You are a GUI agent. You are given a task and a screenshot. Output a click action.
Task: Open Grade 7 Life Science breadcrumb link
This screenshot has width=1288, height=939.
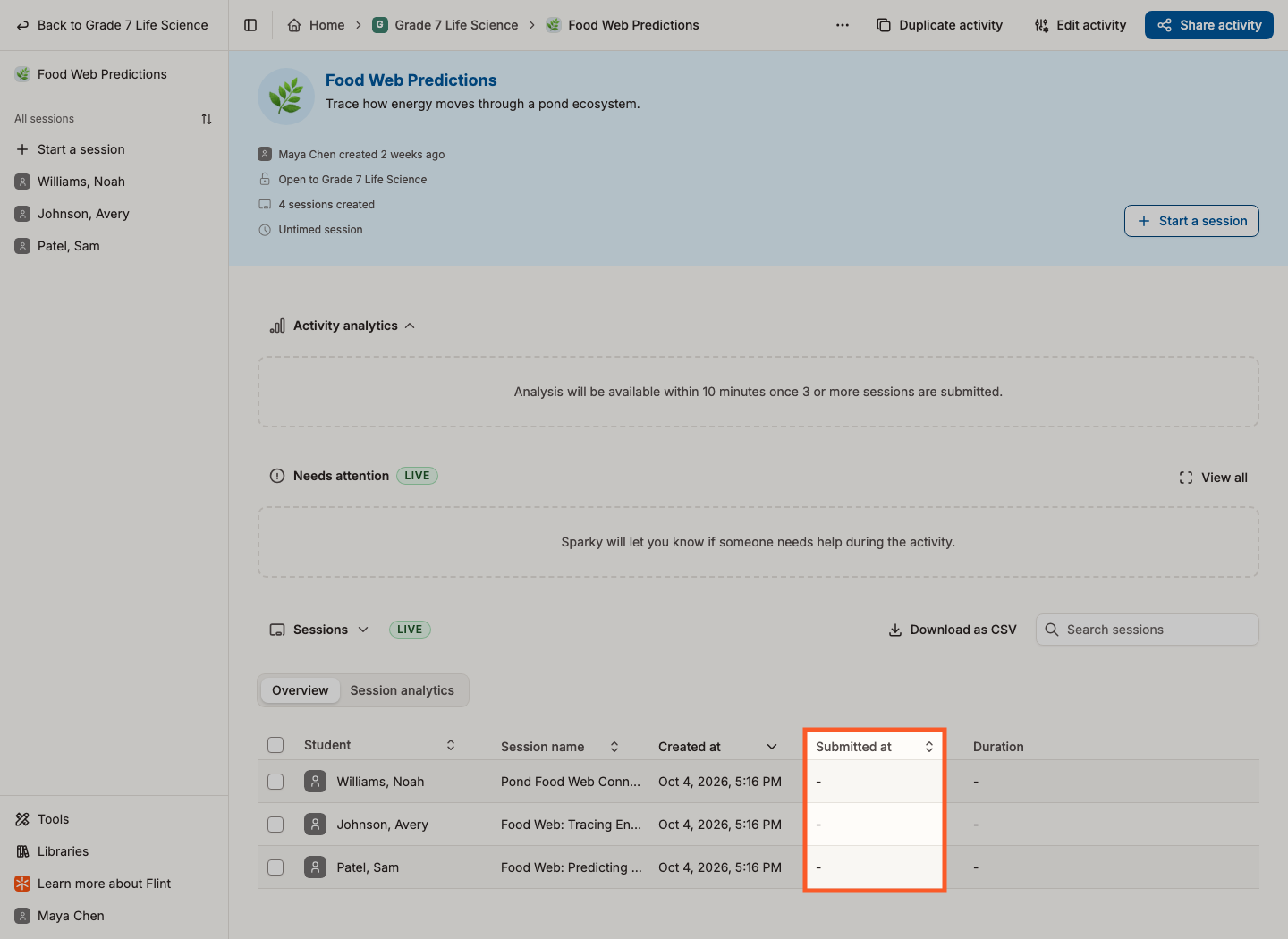456,25
